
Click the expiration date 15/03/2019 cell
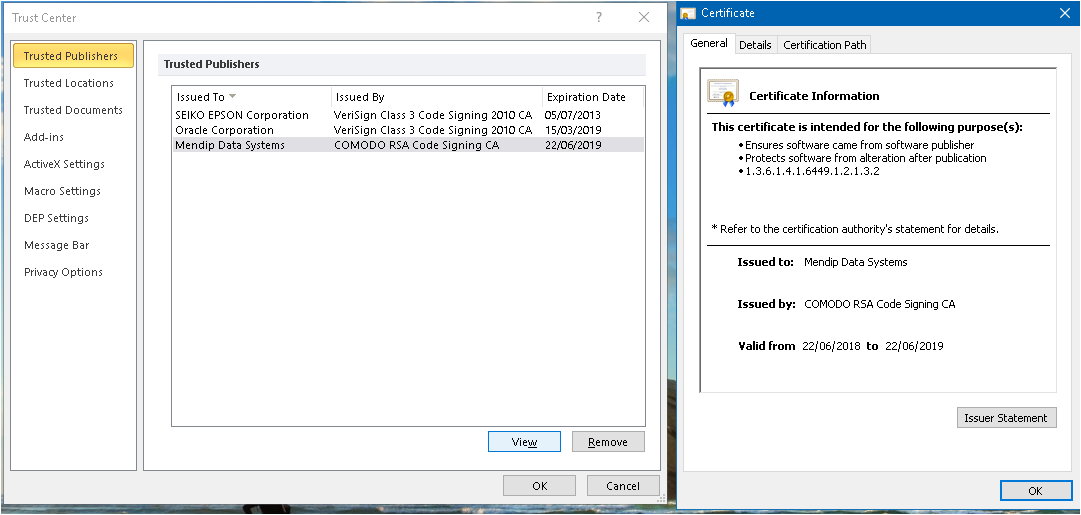click(572, 130)
